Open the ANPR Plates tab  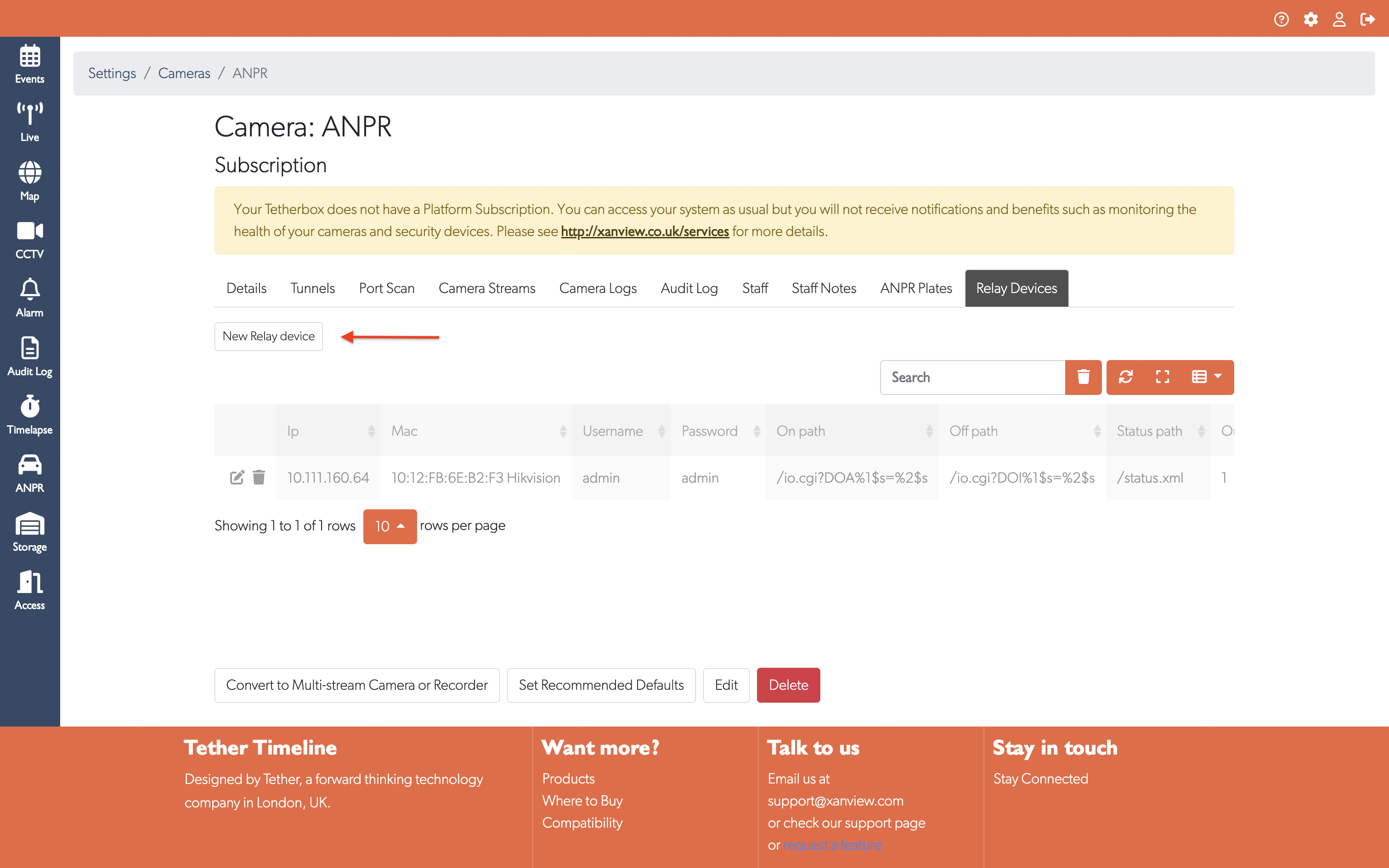tap(916, 288)
